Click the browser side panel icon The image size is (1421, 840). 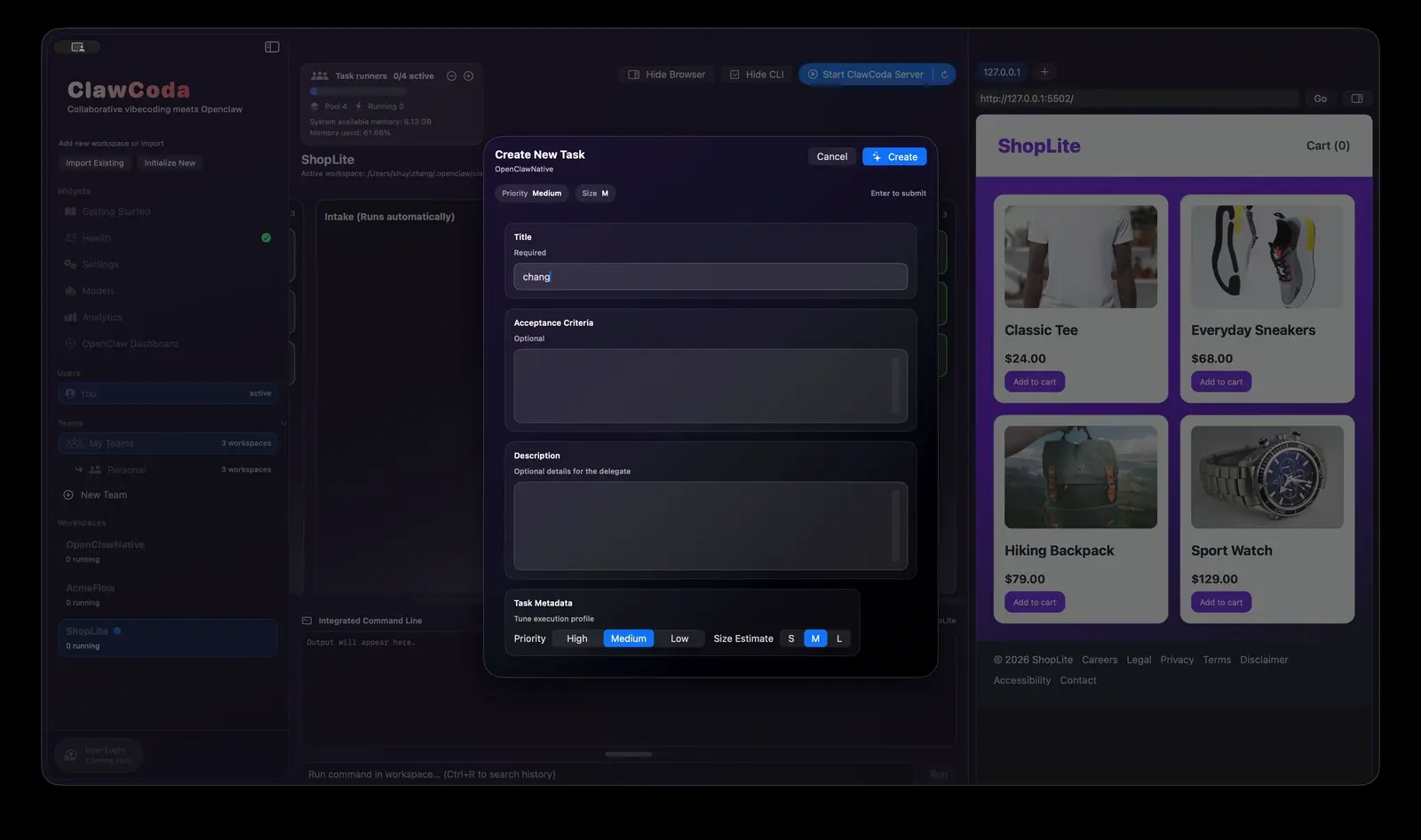tap(1356, 99)
